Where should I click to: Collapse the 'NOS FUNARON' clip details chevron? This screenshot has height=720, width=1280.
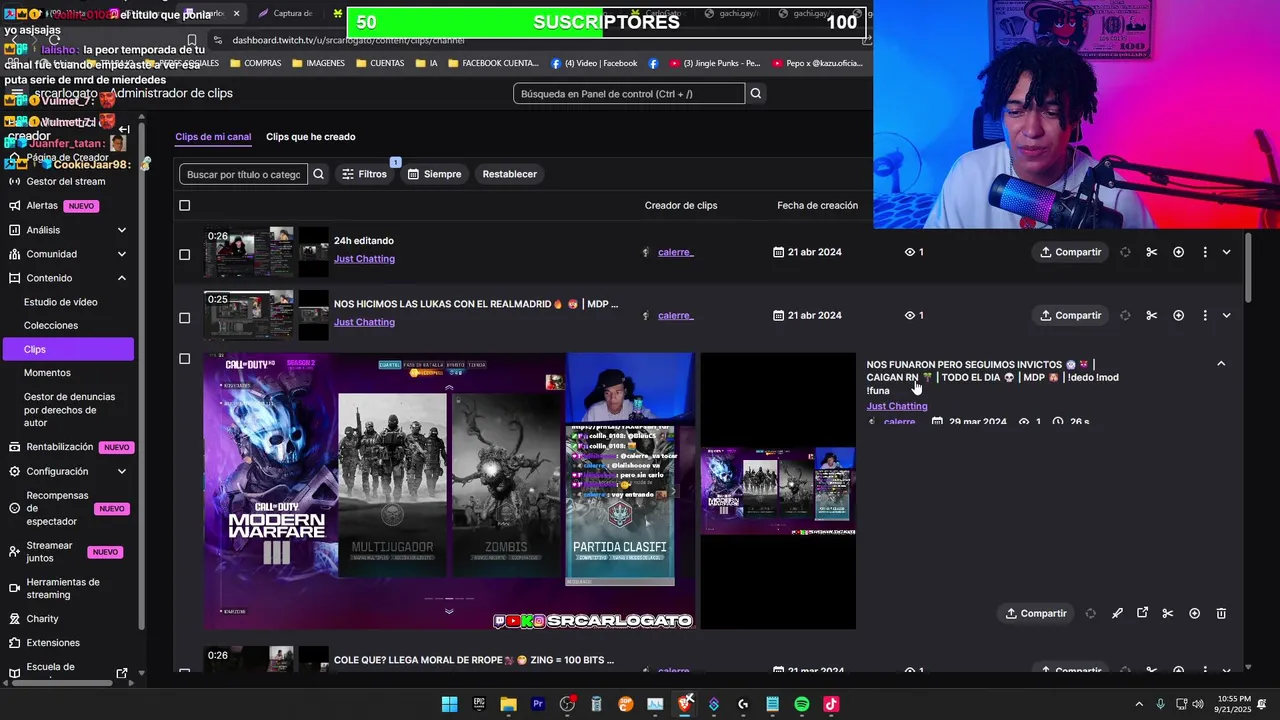(1221, 364)
